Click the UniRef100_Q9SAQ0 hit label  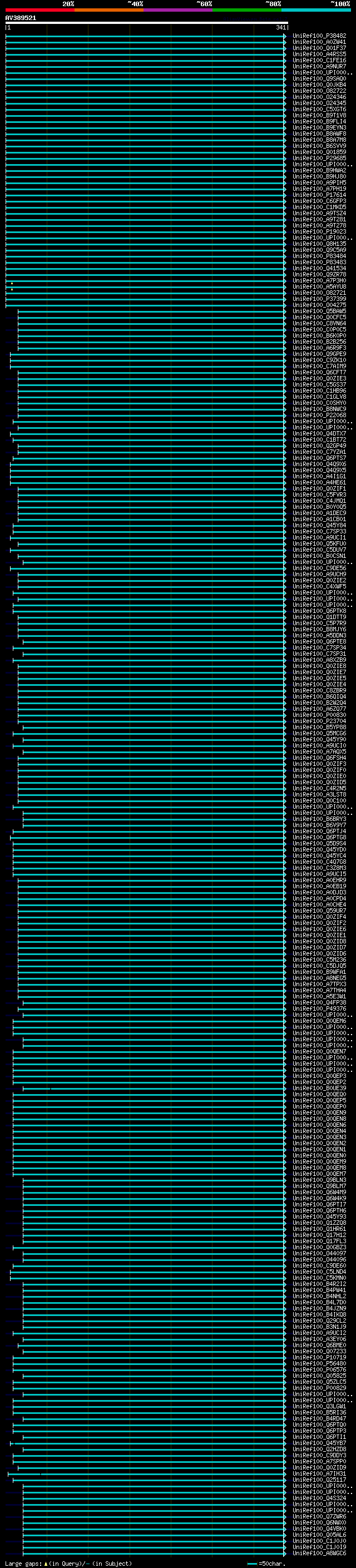[x=319, y=78]
